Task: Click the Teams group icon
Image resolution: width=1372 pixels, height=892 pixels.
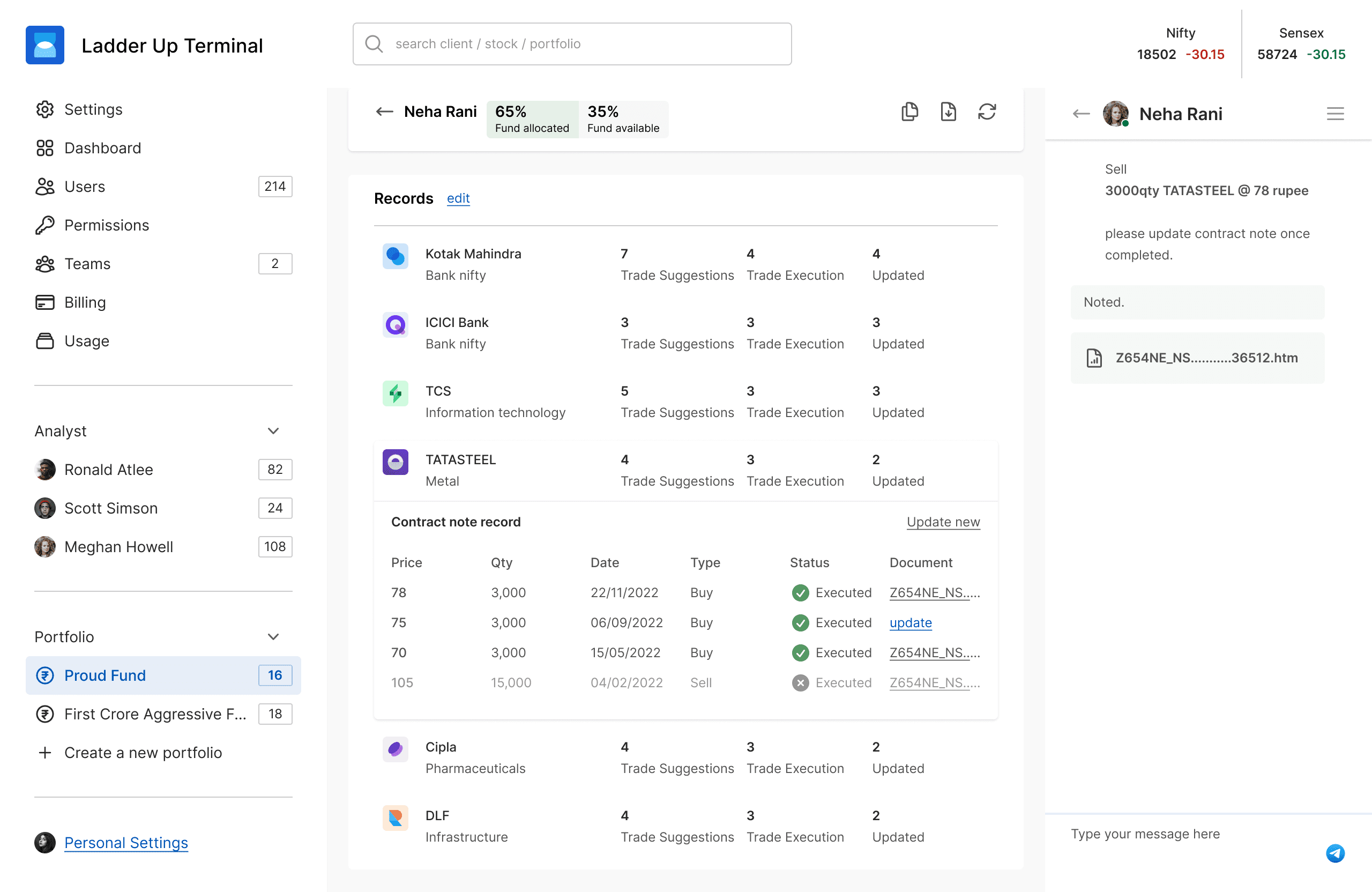Action: (45, 264)
